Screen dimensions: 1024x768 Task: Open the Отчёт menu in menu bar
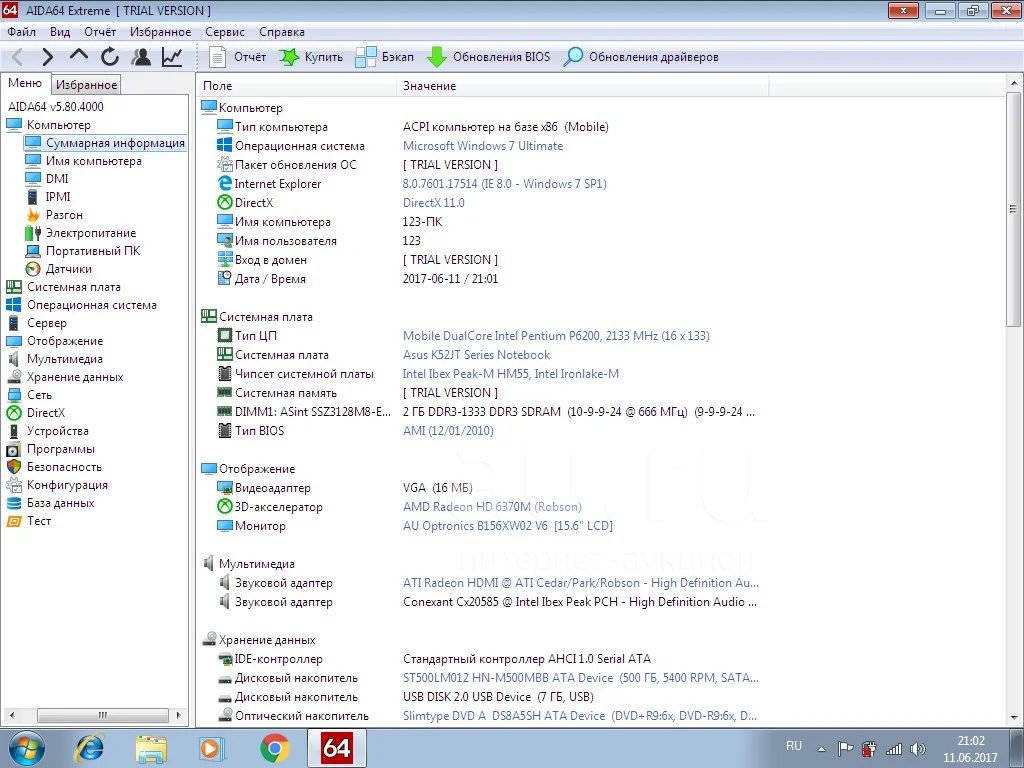coord(100,32)
